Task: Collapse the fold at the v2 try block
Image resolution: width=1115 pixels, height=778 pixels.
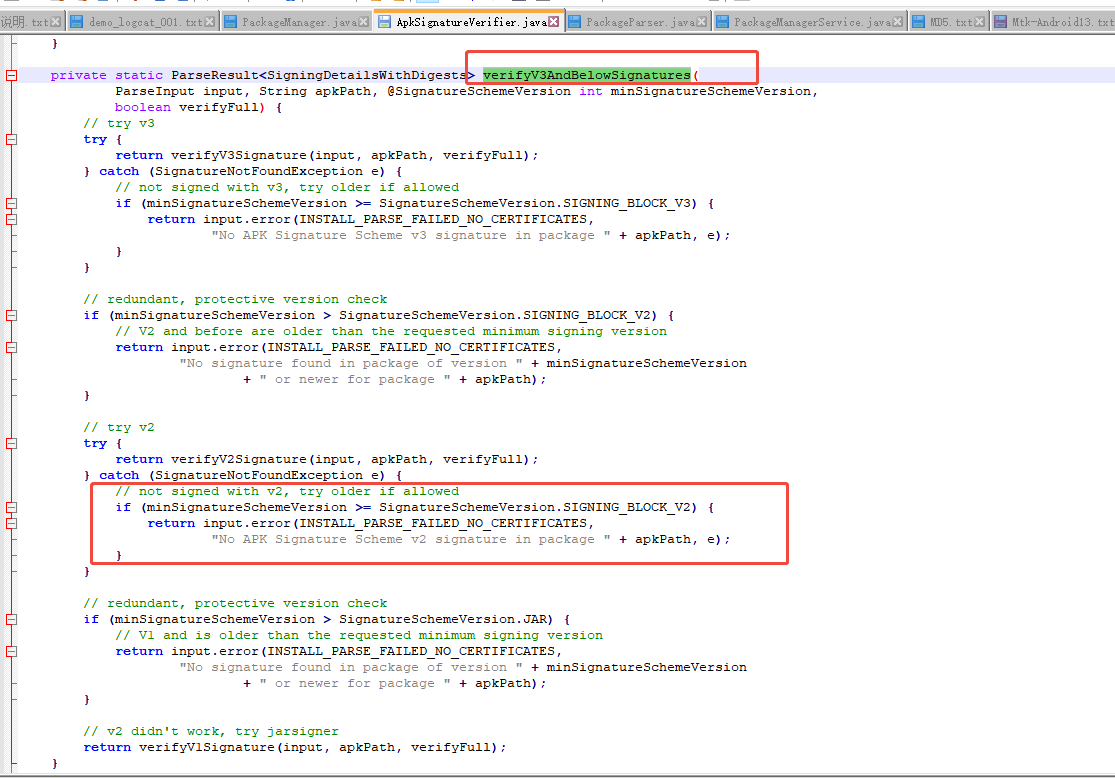Action: click(x=11, y=444)
